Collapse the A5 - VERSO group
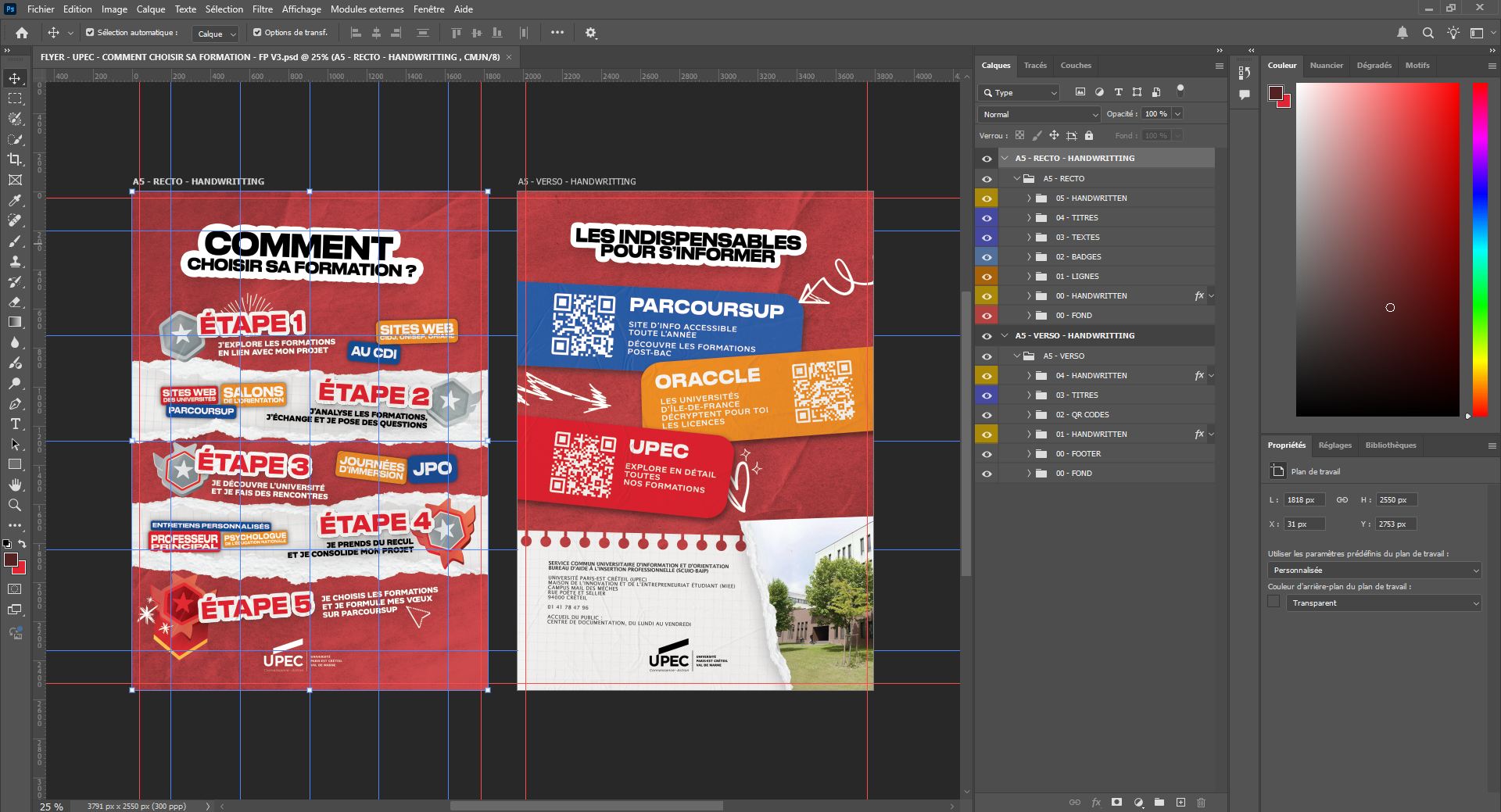1501x812 pixels. coord(1017,356)
